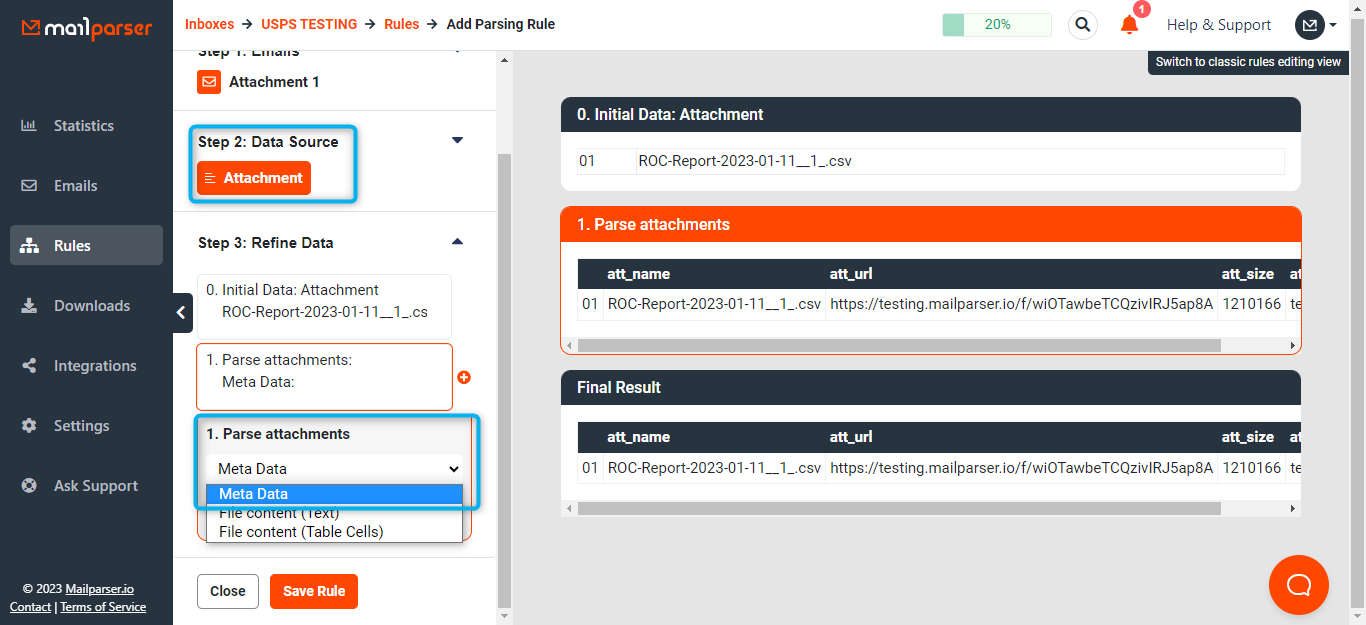Open the orange chat support bubble
1366x625 pixels.
coord(1298,585)
